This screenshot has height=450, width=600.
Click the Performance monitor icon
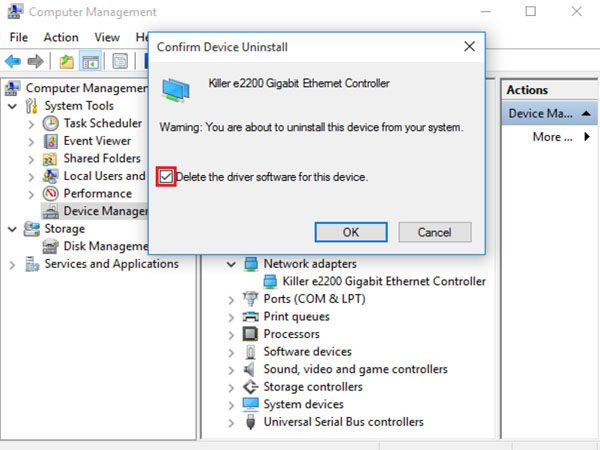[51, 193]
